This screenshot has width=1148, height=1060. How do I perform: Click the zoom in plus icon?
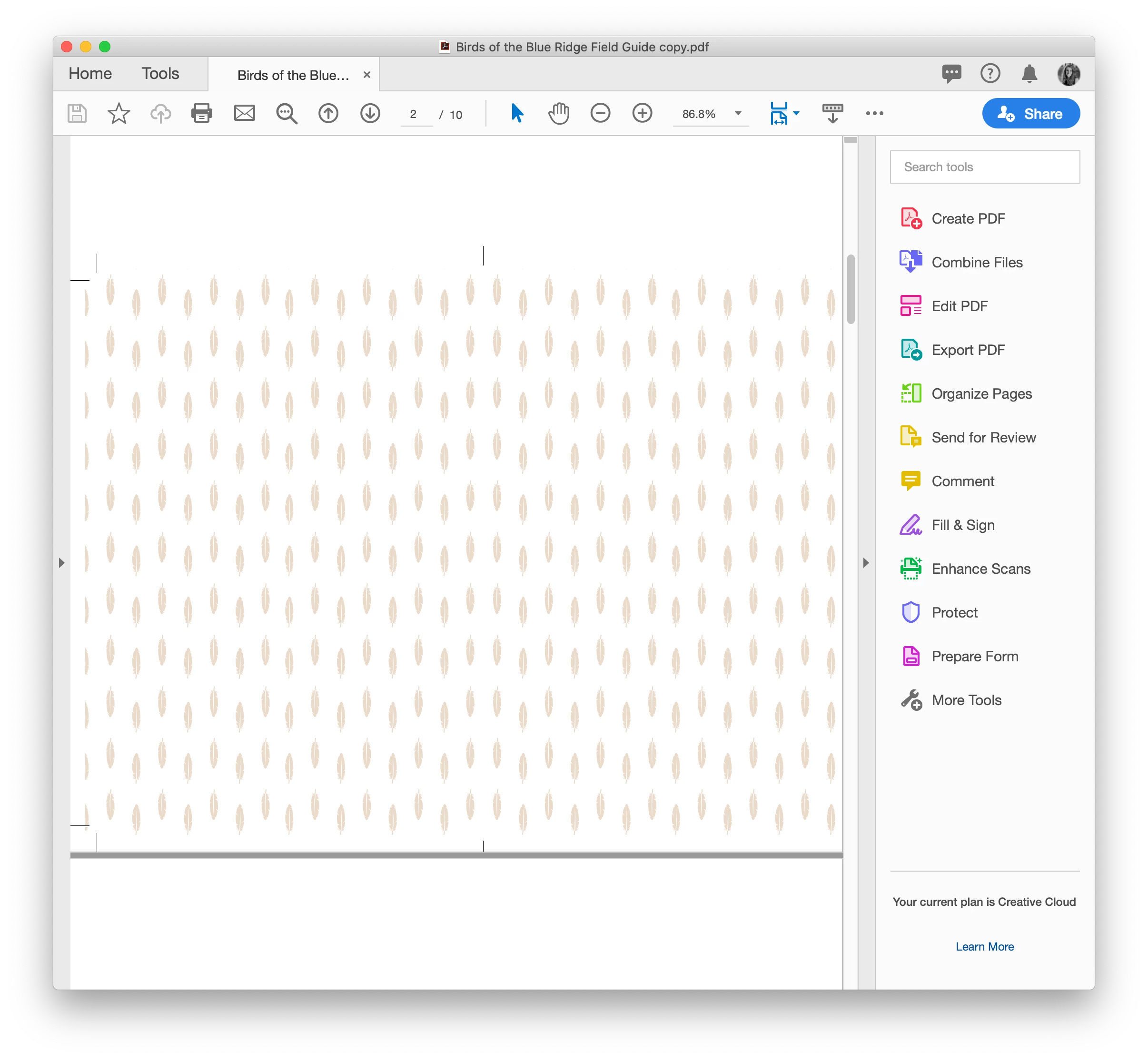click(x=642, y=113)
